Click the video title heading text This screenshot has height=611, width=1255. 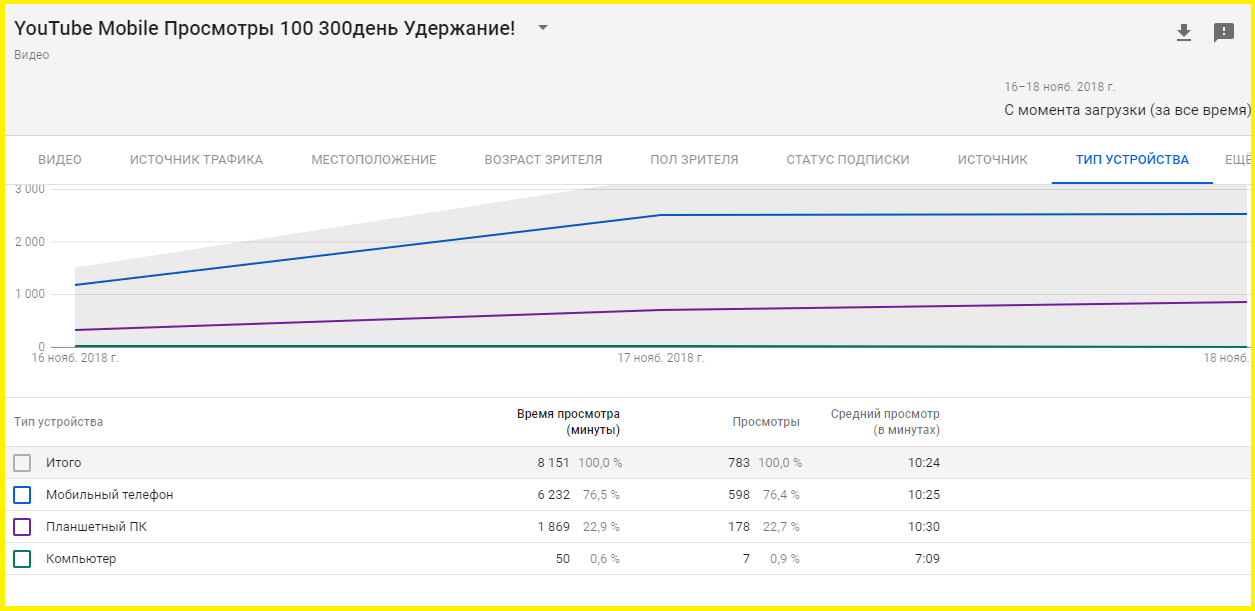[265, 29]
